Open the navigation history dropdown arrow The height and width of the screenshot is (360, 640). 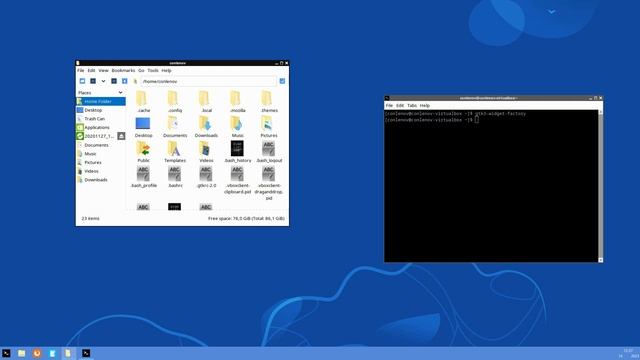tap(103, 81)
